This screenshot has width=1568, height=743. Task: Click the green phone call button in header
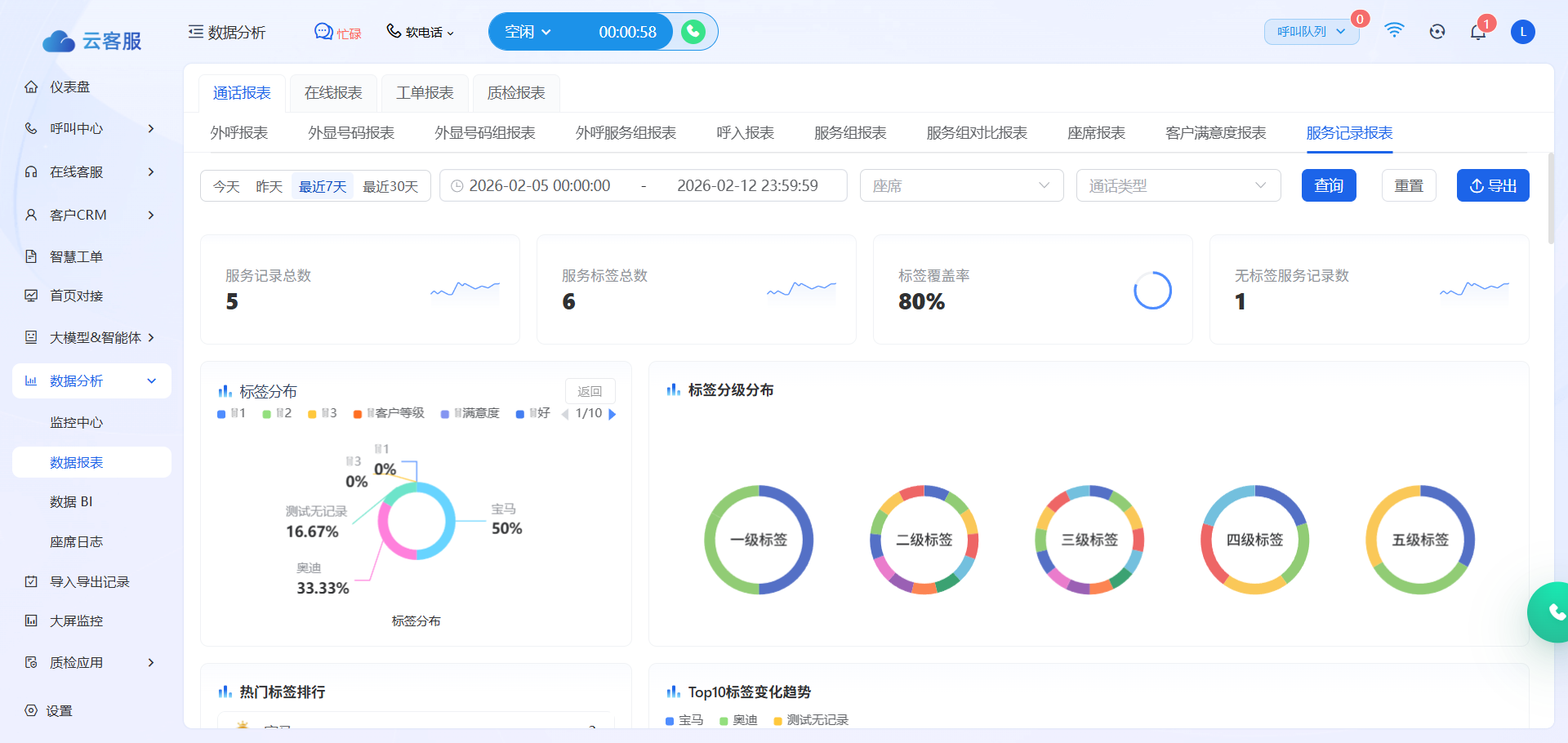[x=693, y=32]
